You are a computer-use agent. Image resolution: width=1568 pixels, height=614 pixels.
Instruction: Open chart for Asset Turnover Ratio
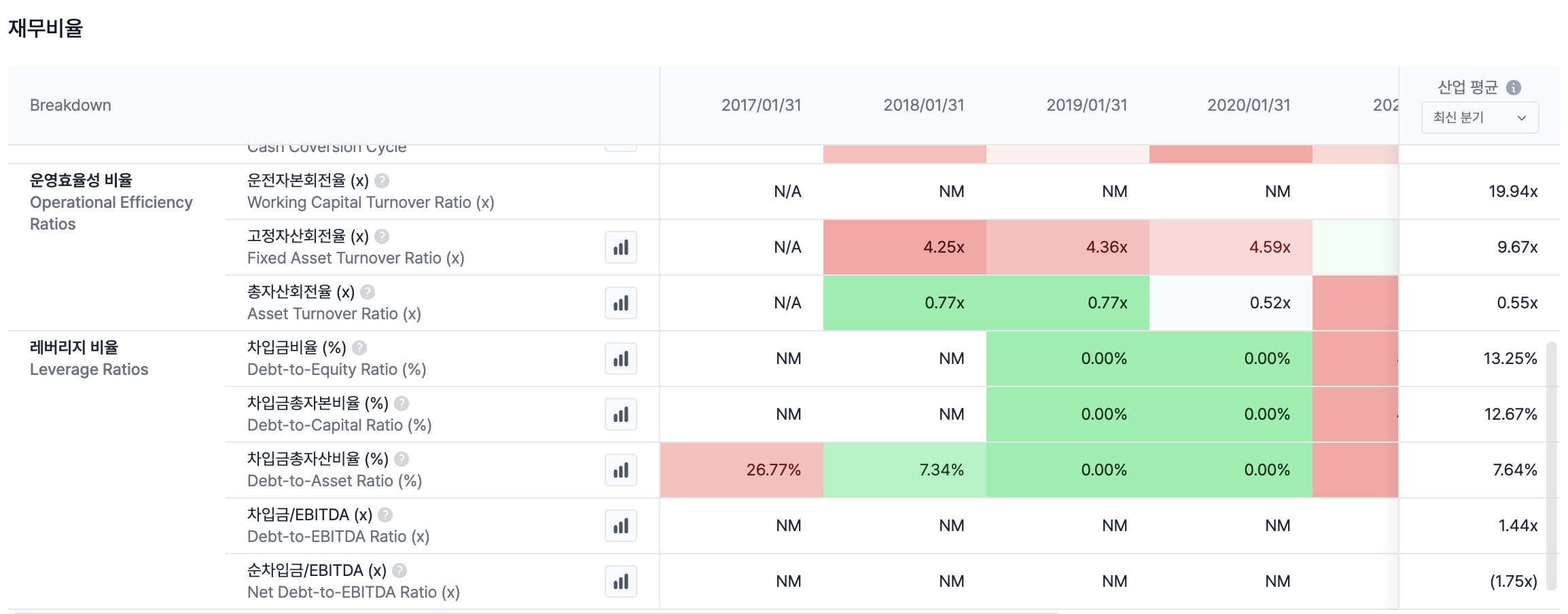click(x=620, y=304)
